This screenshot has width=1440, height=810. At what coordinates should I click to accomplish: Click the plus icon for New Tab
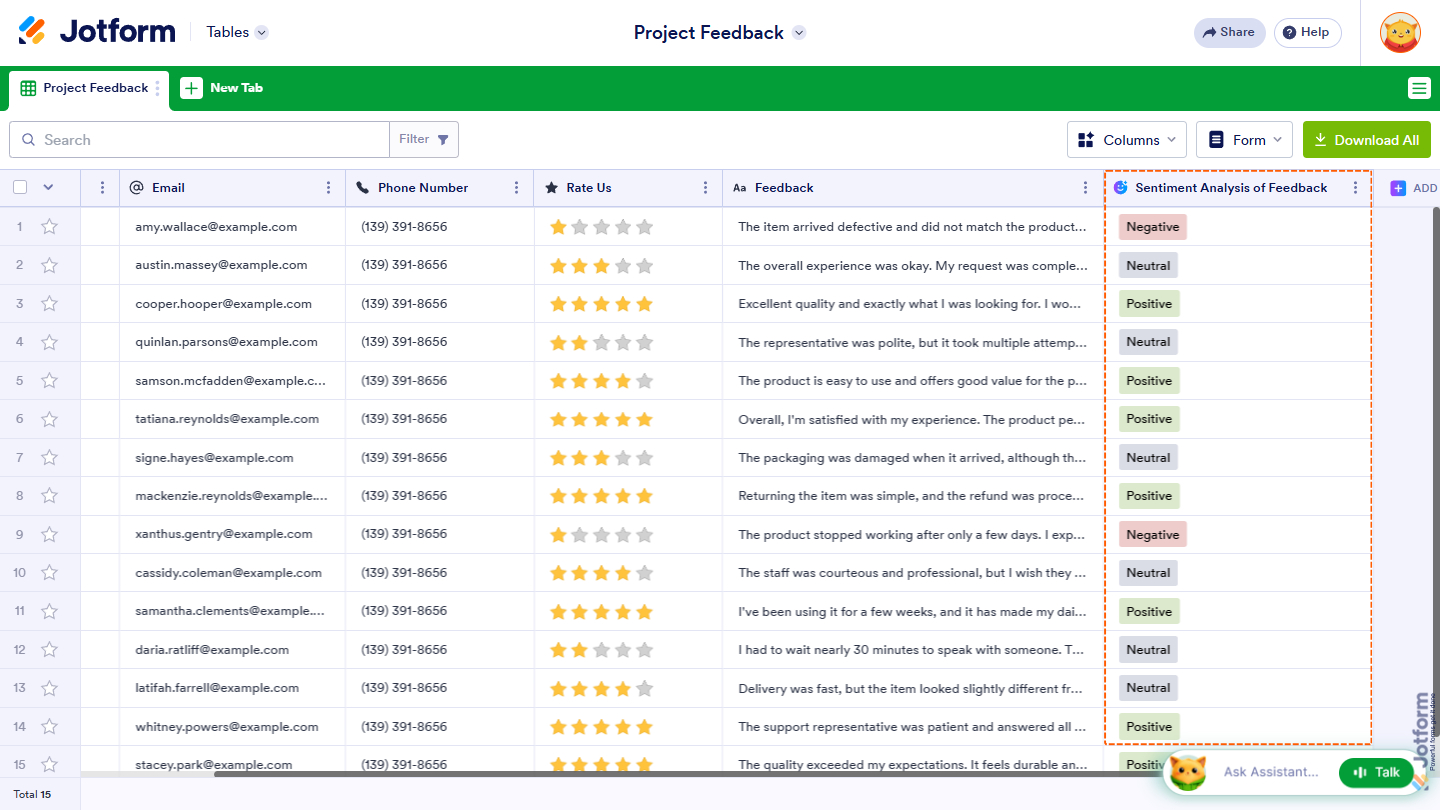pyautogui.click(x=191, y=88)
